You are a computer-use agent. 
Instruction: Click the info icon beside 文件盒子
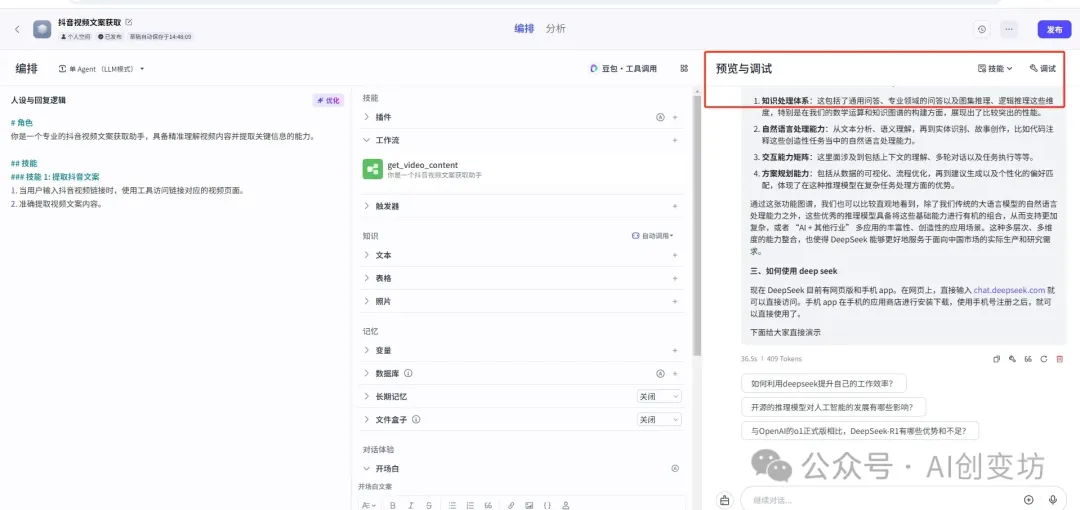416,419
